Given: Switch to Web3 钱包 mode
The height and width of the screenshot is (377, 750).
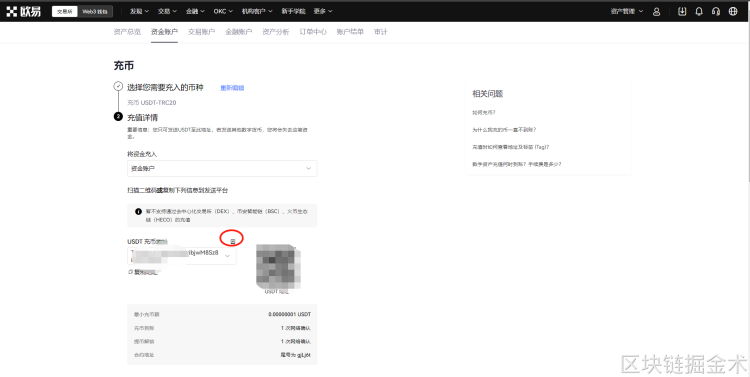Looking at the screenshot, I should (95, 11).
